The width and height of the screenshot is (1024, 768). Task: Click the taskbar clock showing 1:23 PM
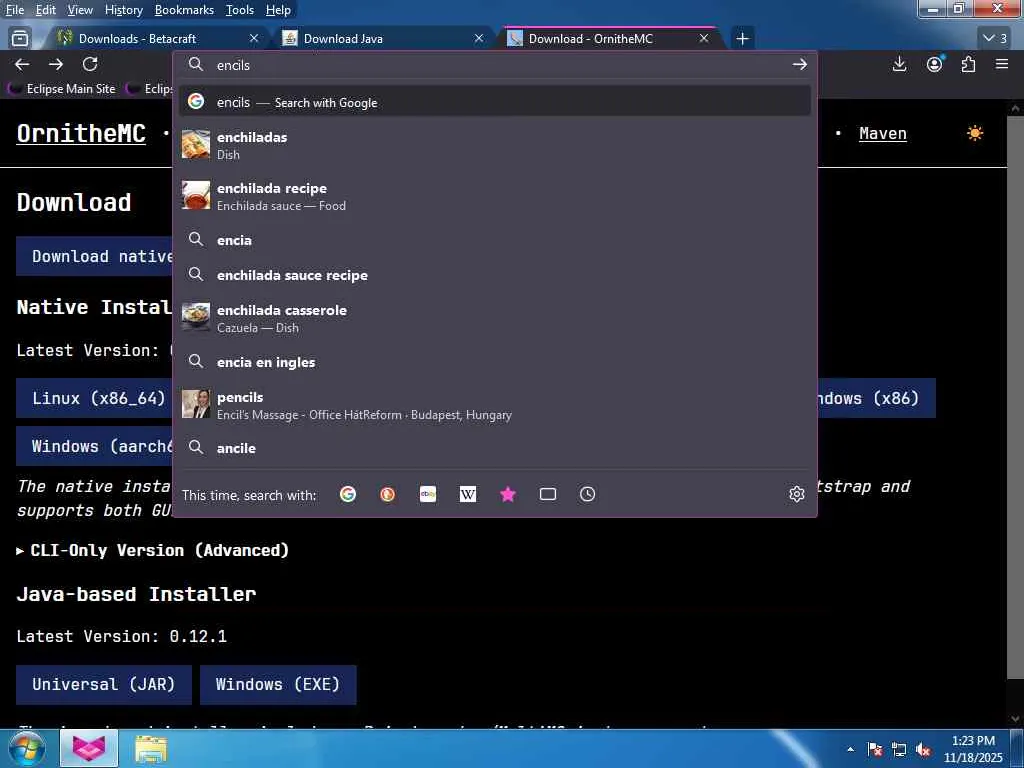(973, 749)
